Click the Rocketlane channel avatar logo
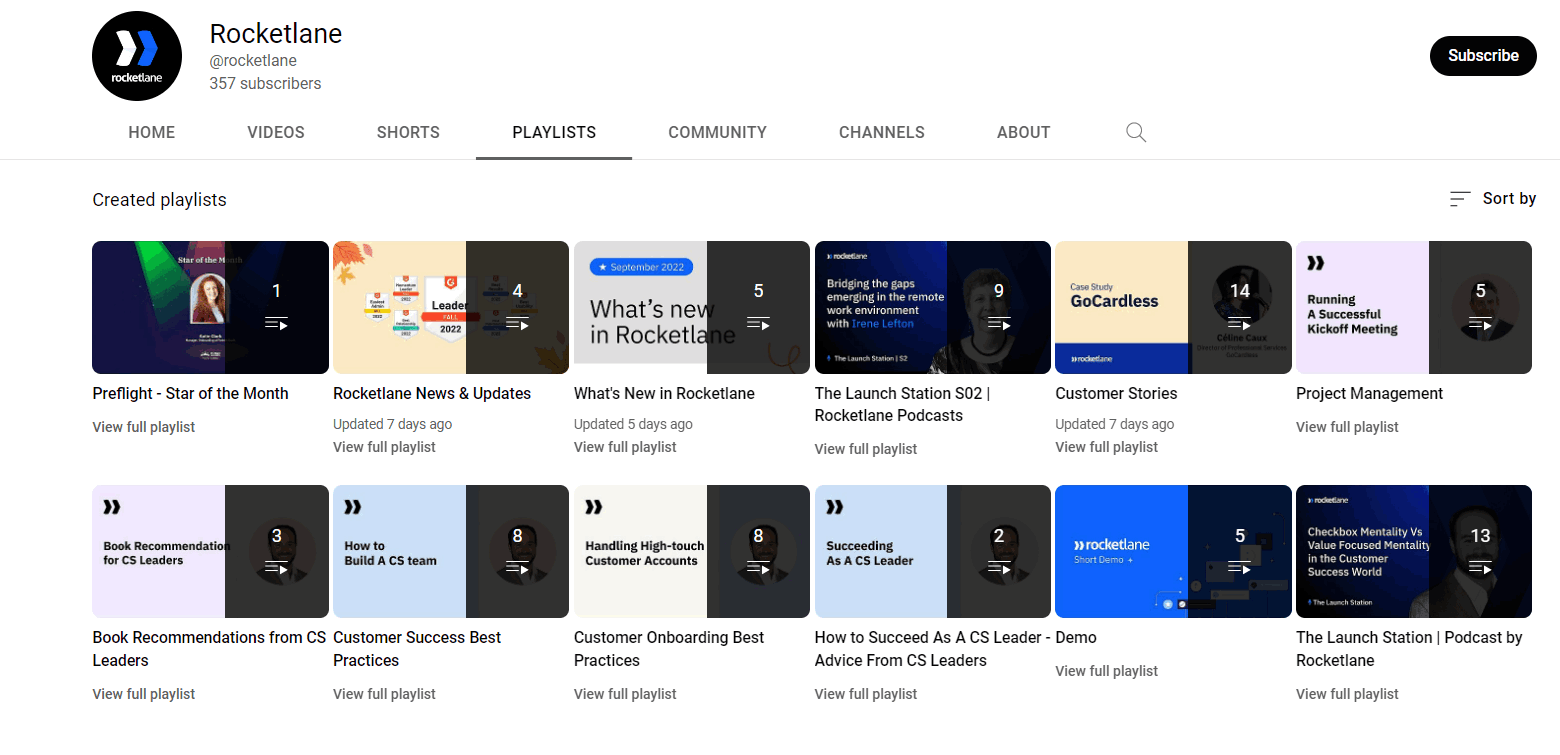 [x=136, y=56]
